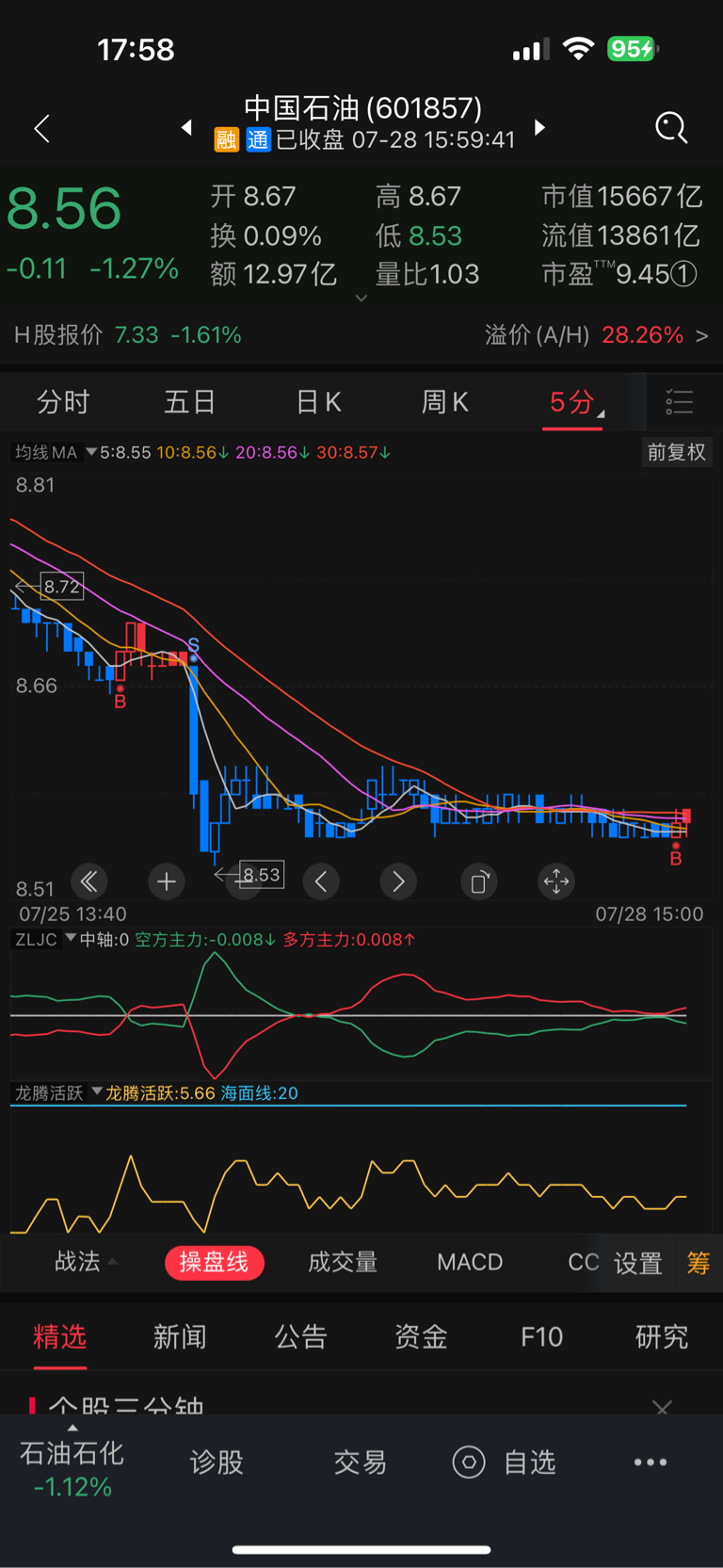Open the 资金 tab
The width and height of the screenshot is (723, 1568).
coord(421,1336)
